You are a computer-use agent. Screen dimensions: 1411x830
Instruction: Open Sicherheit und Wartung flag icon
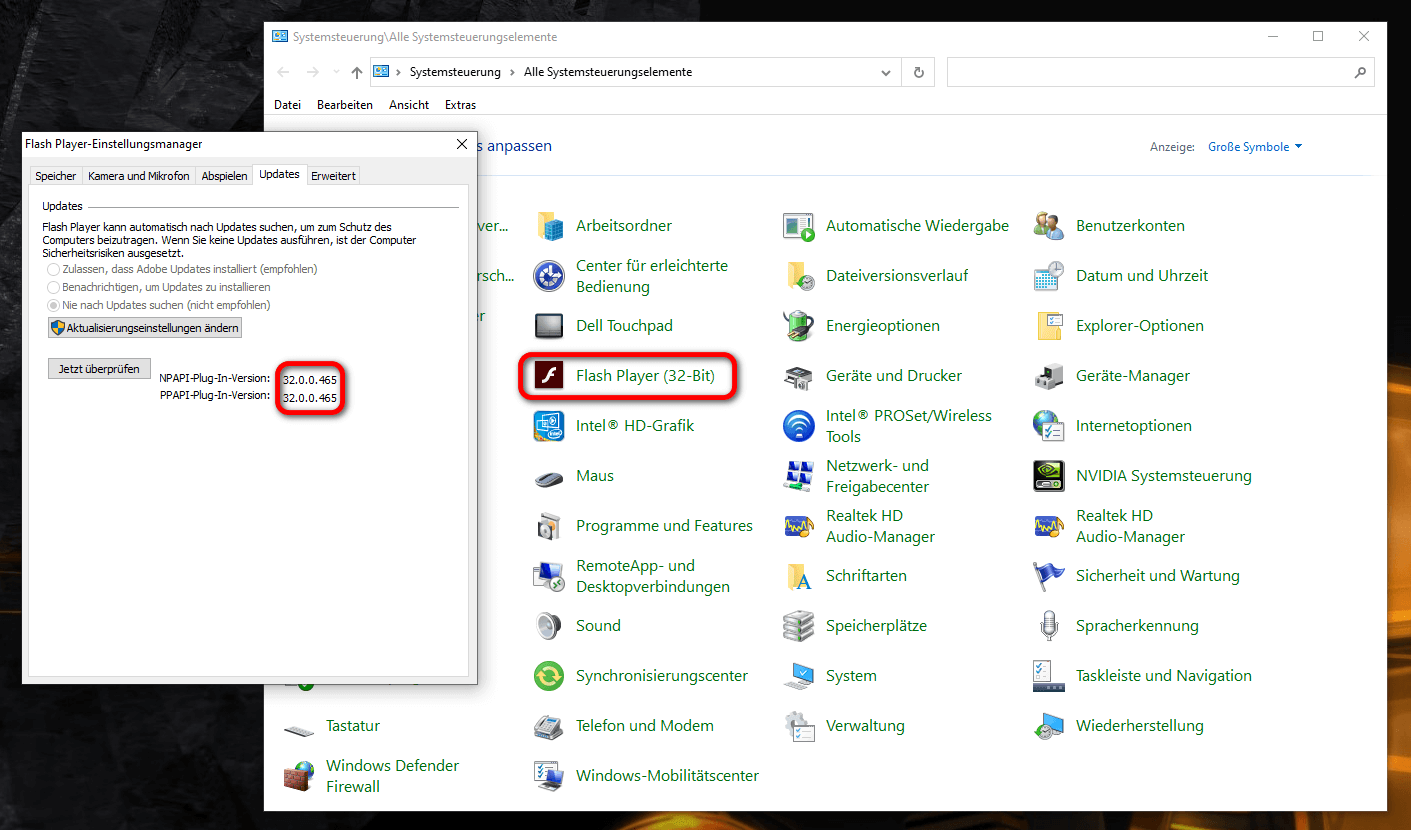[1049, 576]
